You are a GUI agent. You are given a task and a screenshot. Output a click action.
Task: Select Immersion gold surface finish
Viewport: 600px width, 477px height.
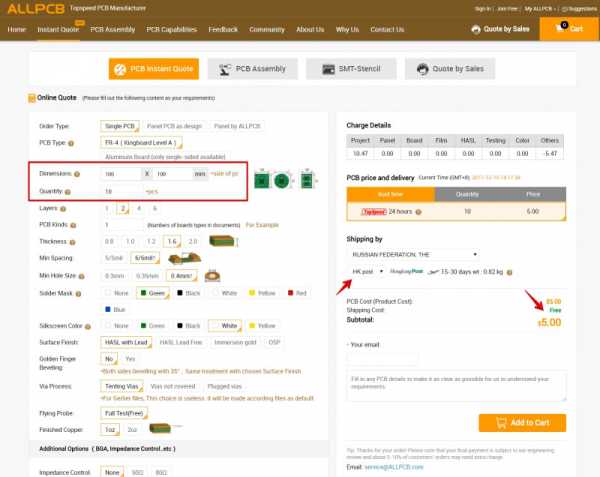coord(235,342)
